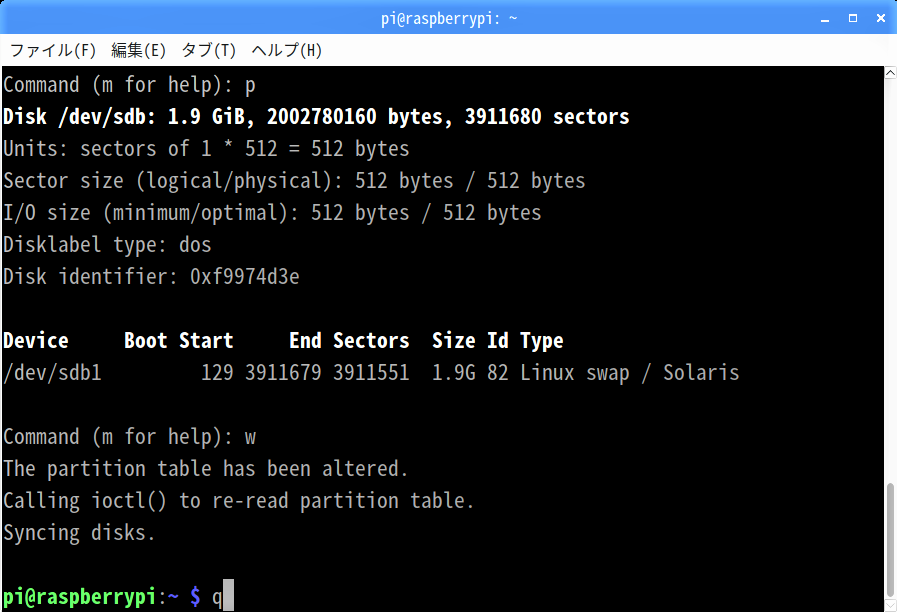
Task: Open the タブ(T) menu
Action: [208, 50]
